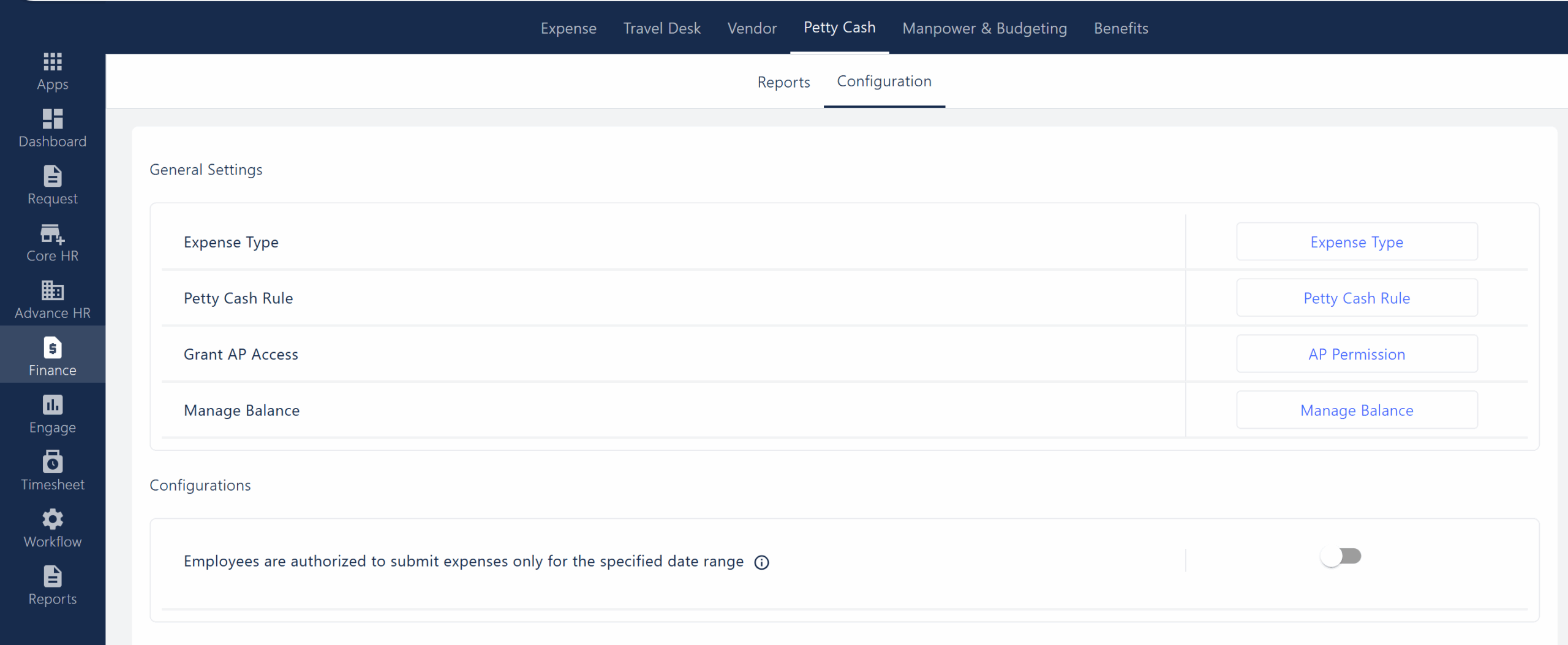Go to Dashboard in sidebar
The image size is (1568, 645).
pyautogui.click(x=53, y=129)
